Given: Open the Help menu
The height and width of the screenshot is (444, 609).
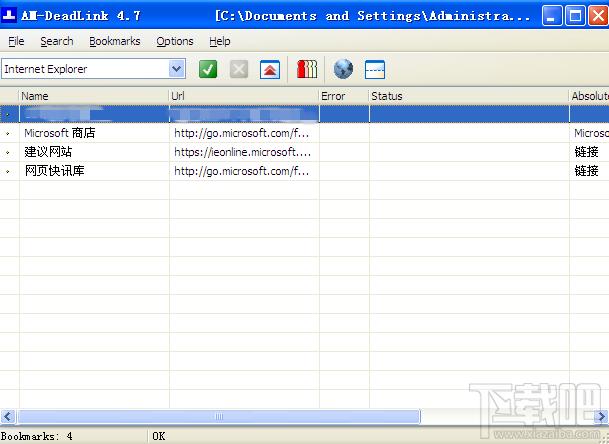Looking at the screenshot, I should [x=219, y=41].
